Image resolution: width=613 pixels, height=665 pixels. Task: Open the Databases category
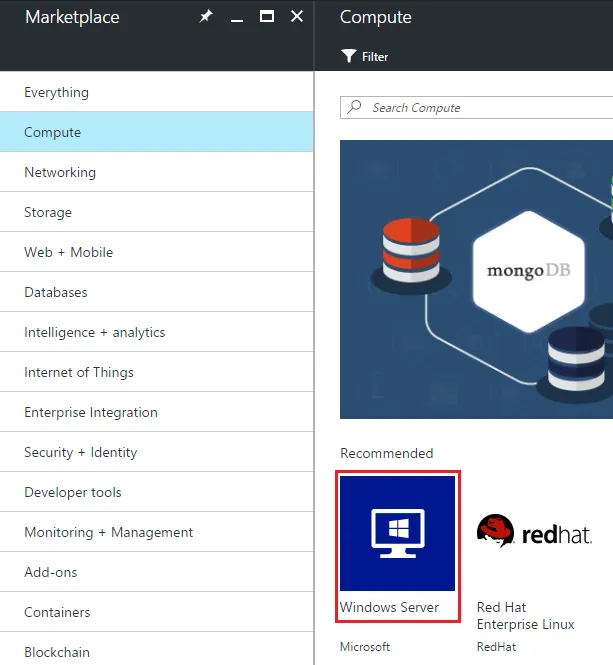[157, 292]
